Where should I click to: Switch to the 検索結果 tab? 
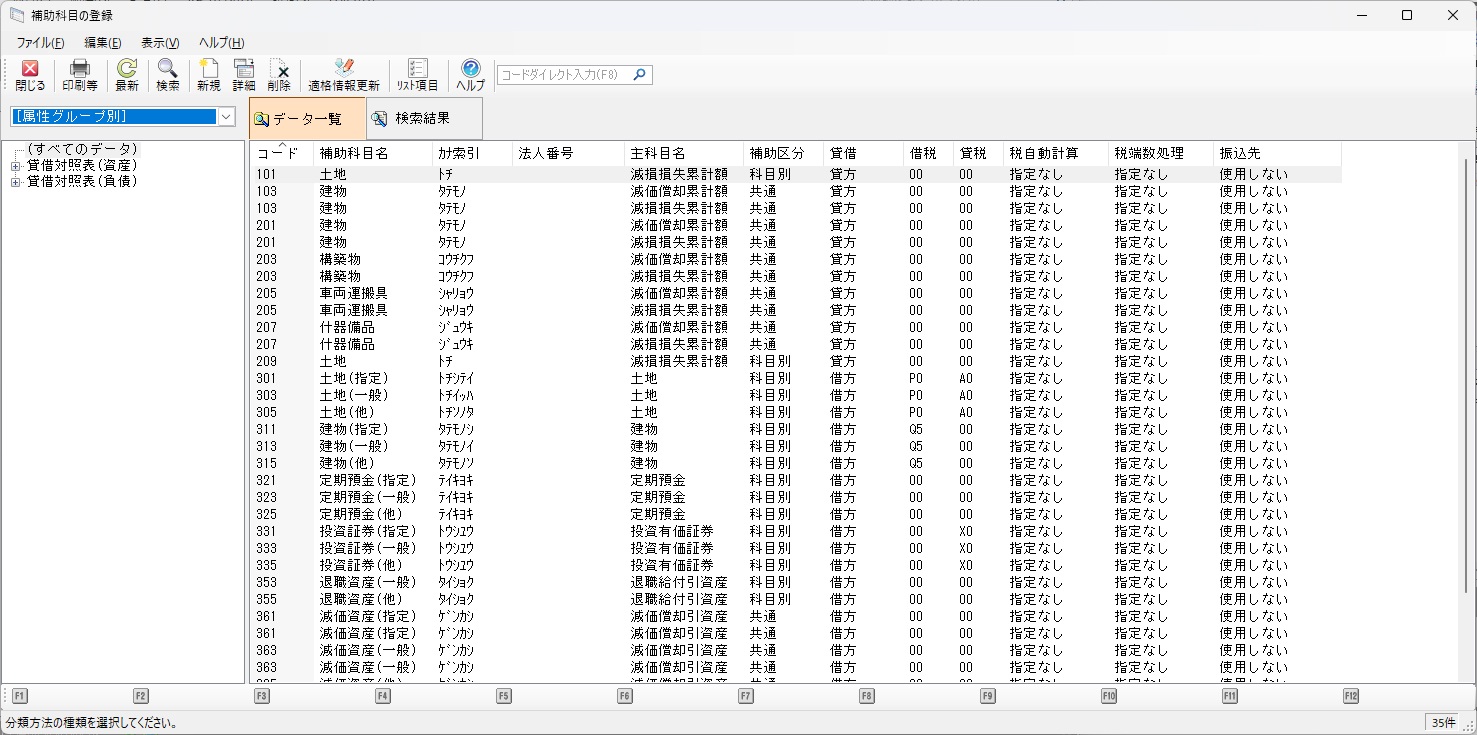pos(423,119)
